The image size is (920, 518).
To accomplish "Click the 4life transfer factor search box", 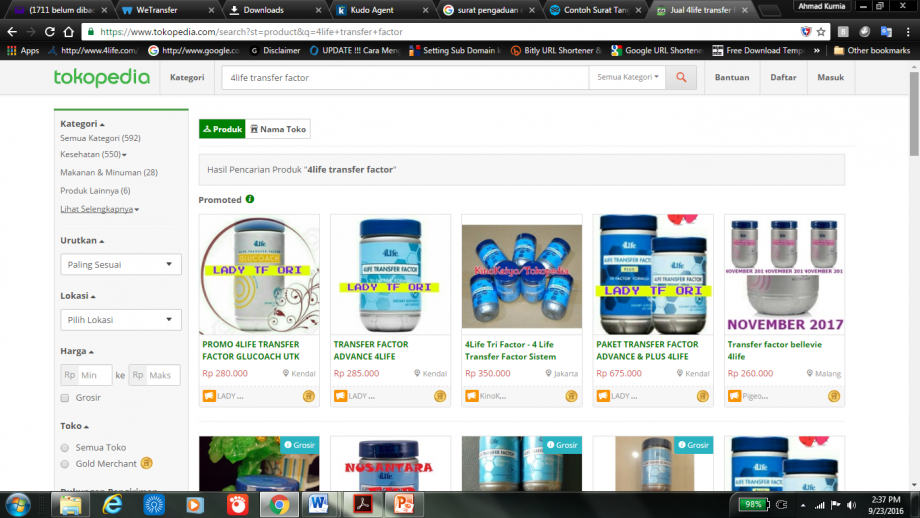I will pyautogui.click(x=405, y=77).
